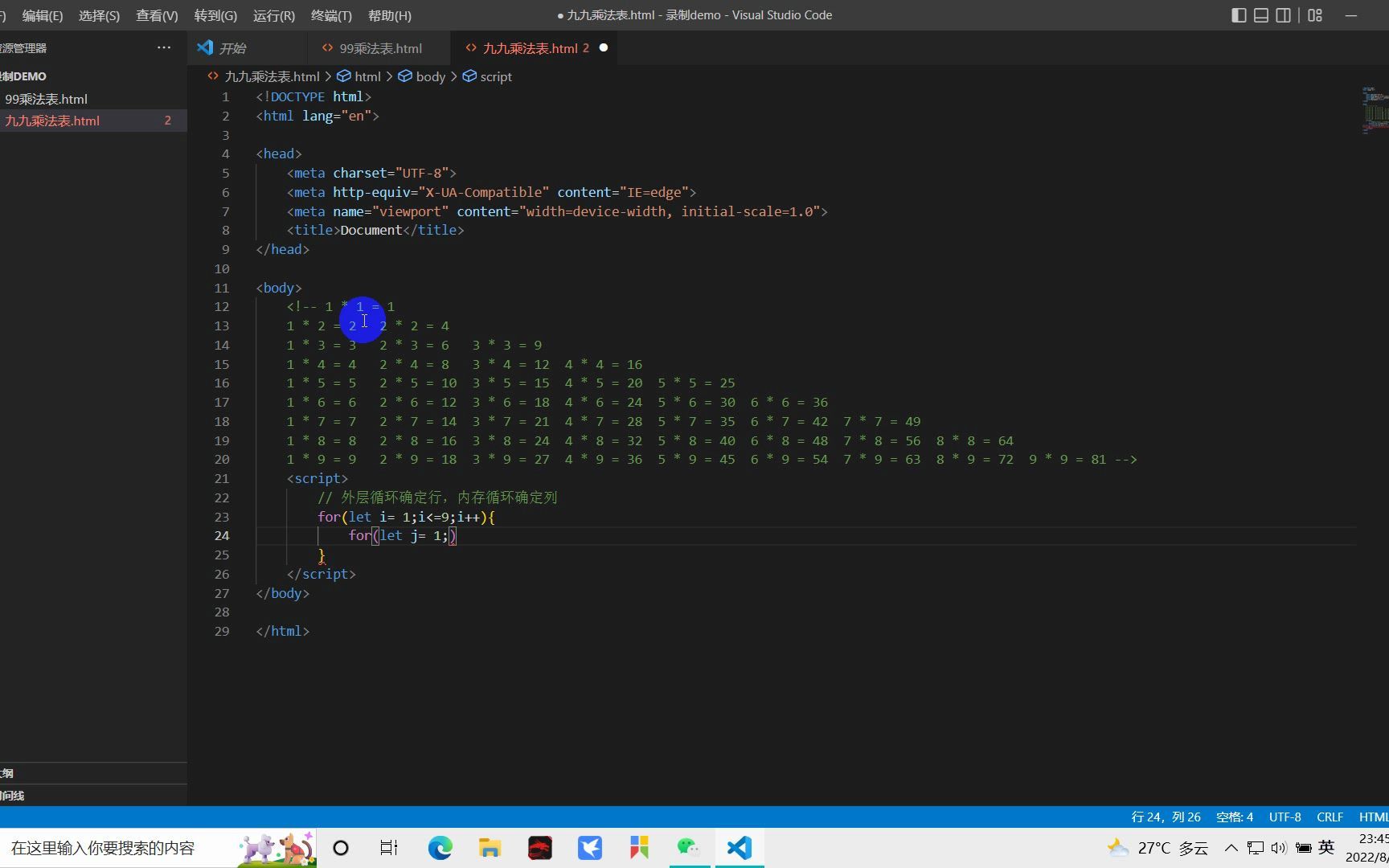Open colorful bookmark app on taskbar
Screen dimensions: 1389x868
point(640,848)
